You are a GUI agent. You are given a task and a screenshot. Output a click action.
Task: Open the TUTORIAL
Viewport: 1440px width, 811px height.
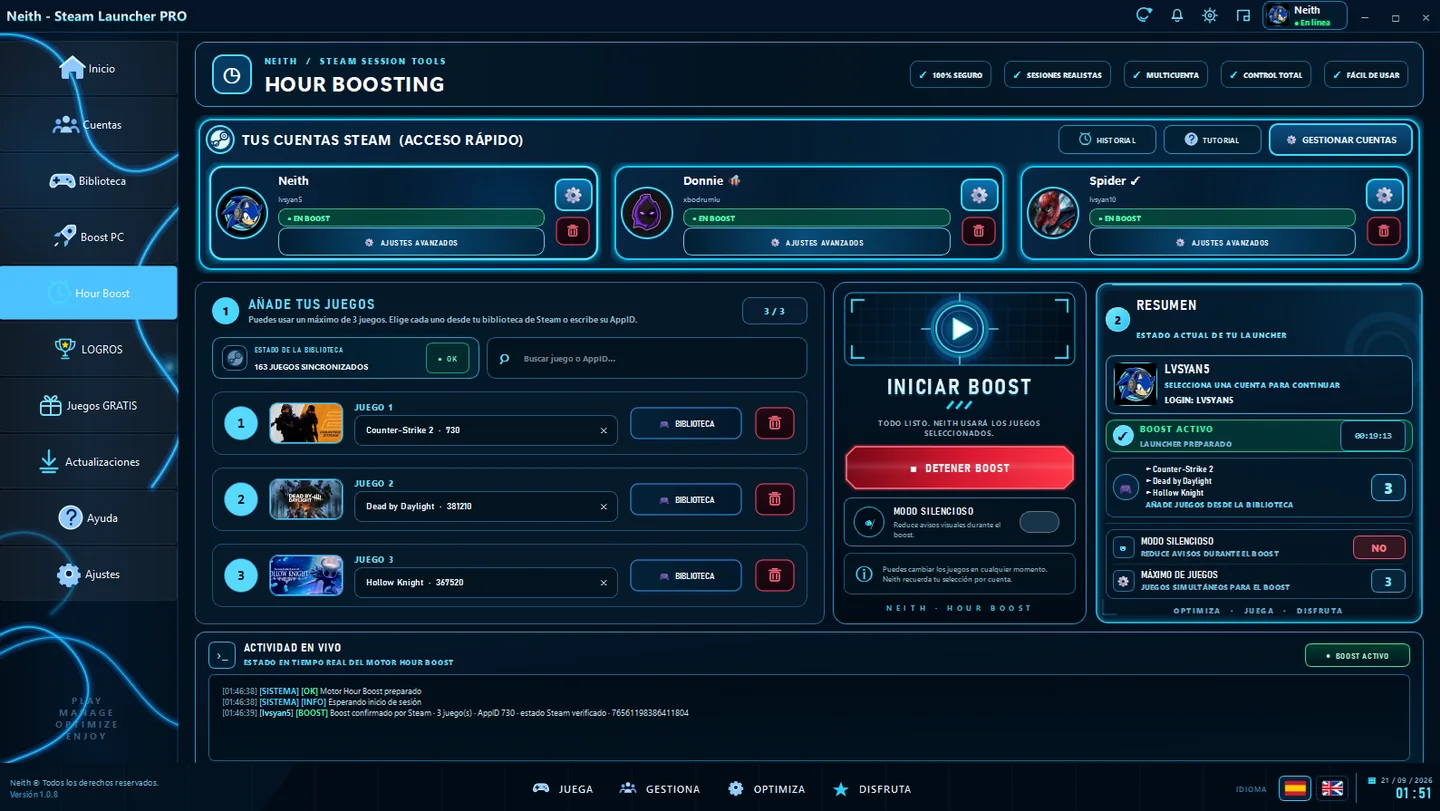1212,140
